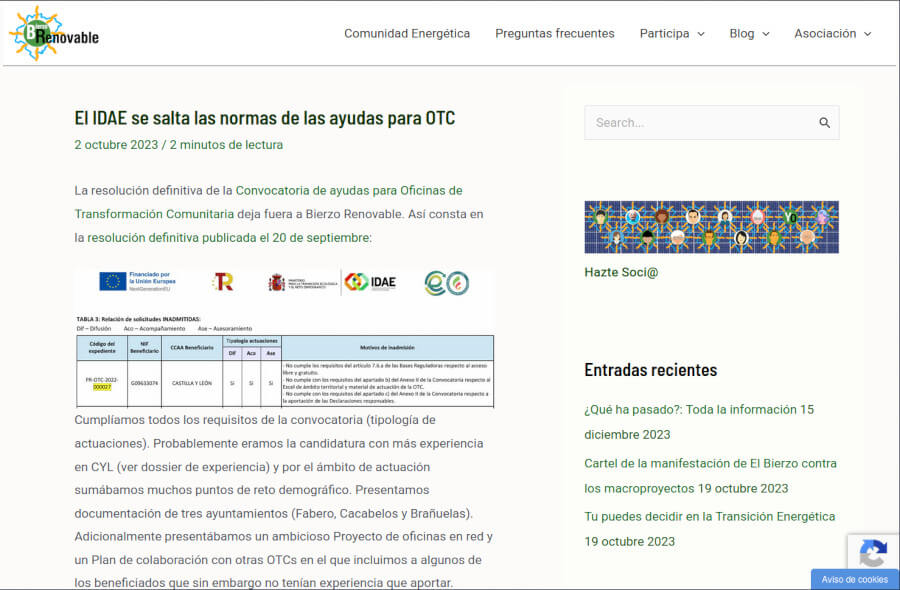This screenshot has width=900, height=590.
Task: Open Cartel de la manifestación post
Action: click(710, 464)
